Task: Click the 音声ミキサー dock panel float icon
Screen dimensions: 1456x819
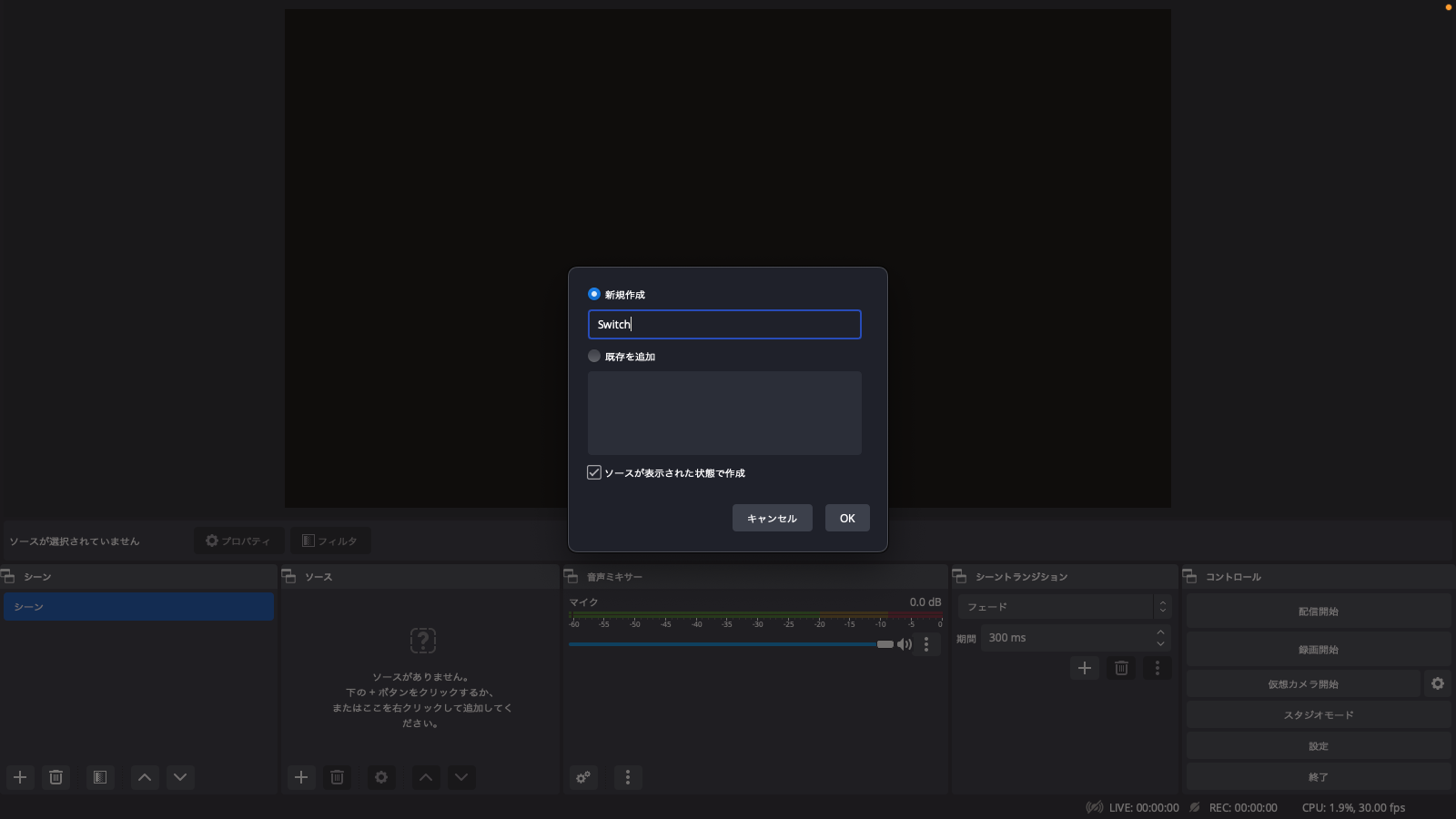Action: click(x=571, y=577)
